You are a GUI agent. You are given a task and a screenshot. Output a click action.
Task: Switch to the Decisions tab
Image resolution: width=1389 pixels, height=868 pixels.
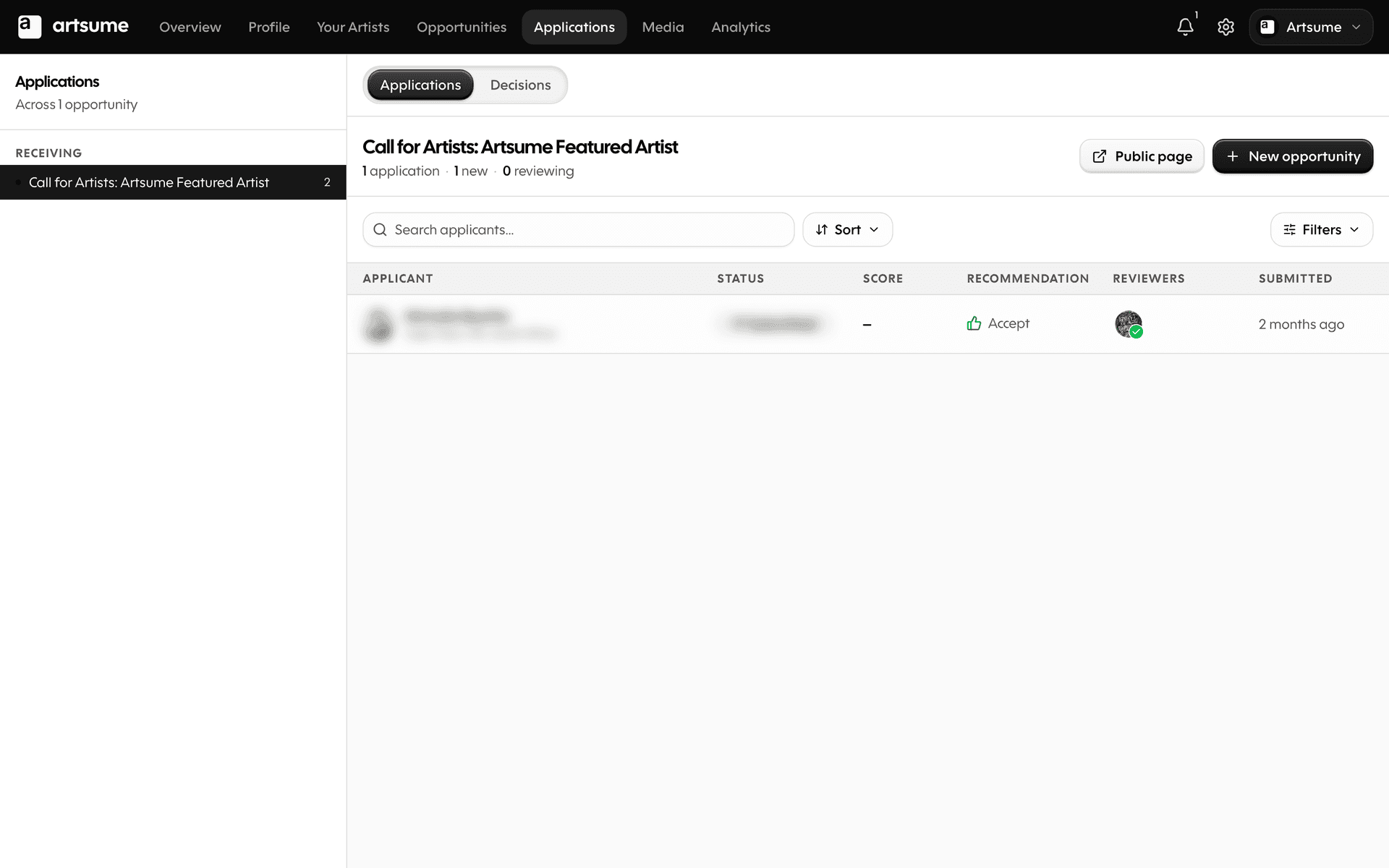click(520, 85)
